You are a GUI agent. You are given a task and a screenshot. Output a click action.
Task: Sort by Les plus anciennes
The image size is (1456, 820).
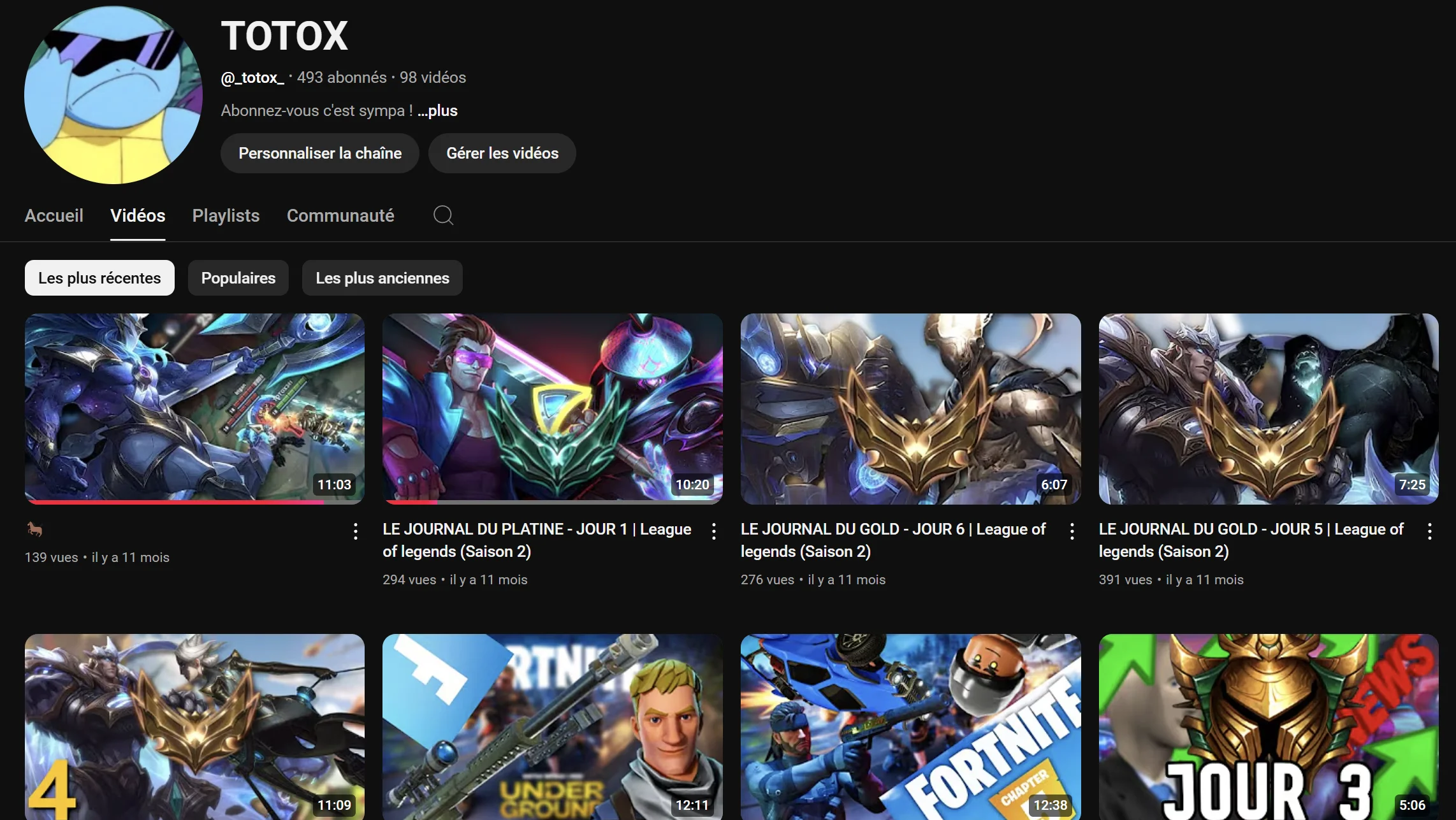pos(382,278)
